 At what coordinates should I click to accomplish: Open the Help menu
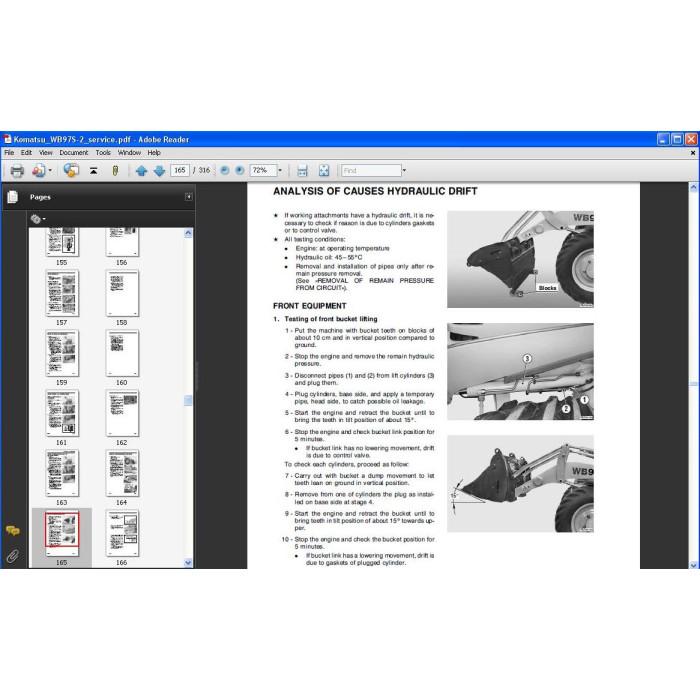tap(154, 153)
